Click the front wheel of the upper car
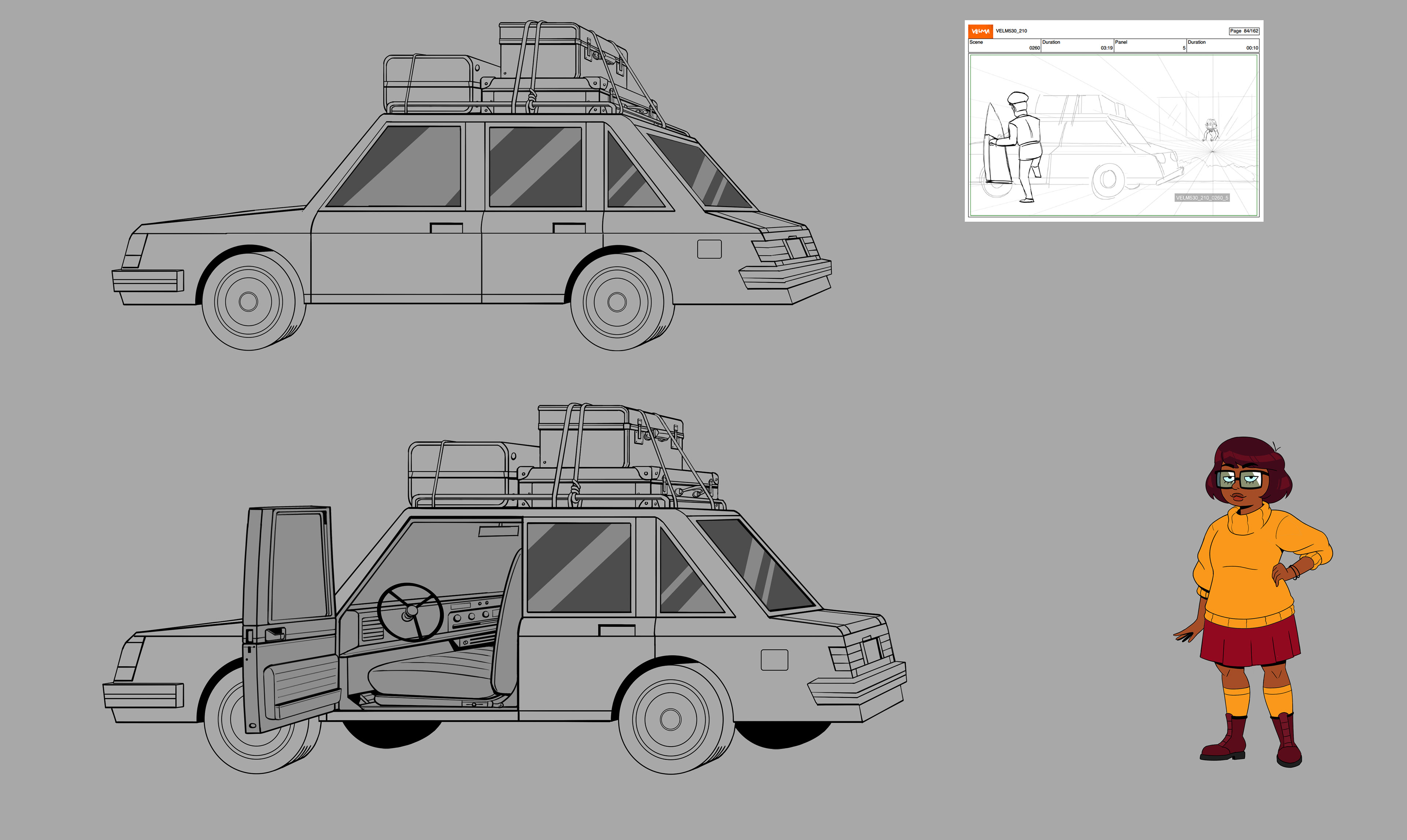This screenshot has width=1407, height=840. pyautogui.click(x=248, y=301)
